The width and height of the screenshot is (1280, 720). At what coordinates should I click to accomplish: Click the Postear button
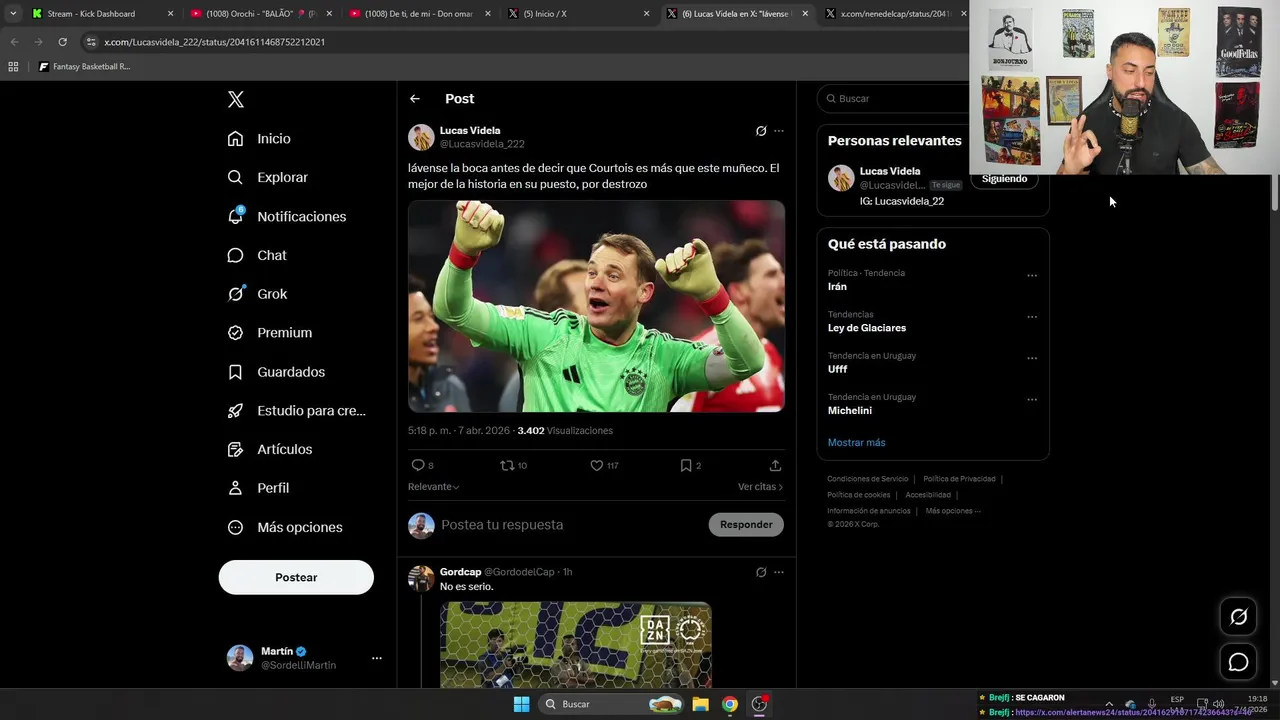pos(296,577)
